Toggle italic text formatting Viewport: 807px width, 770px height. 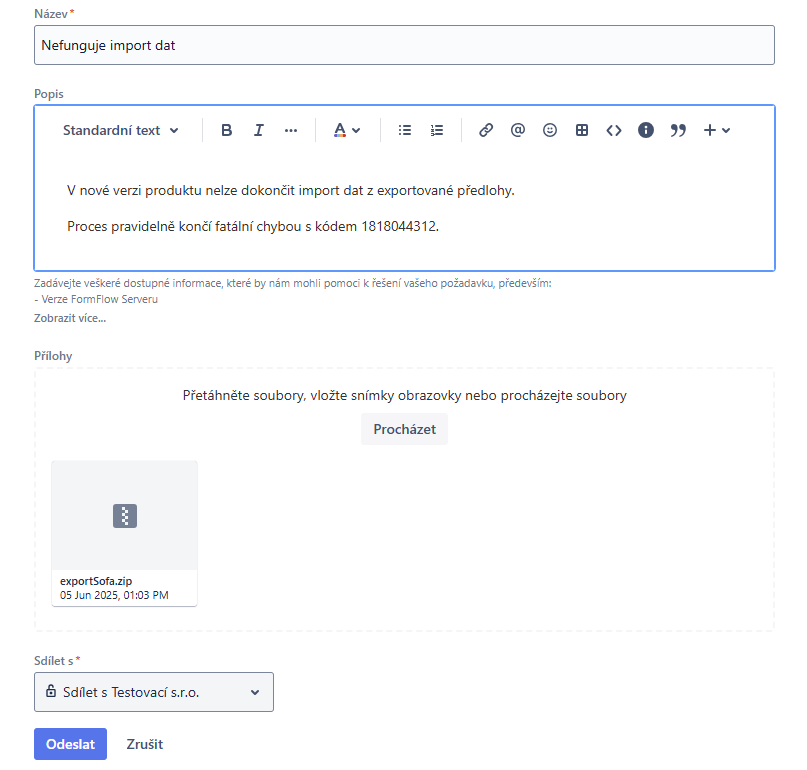(259, 130)
